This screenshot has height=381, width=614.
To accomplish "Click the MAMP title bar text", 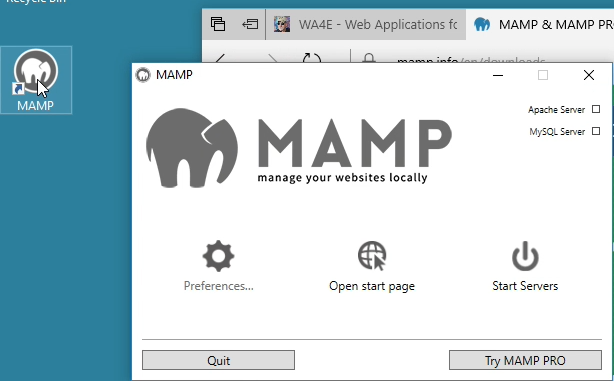I will 174,74.
